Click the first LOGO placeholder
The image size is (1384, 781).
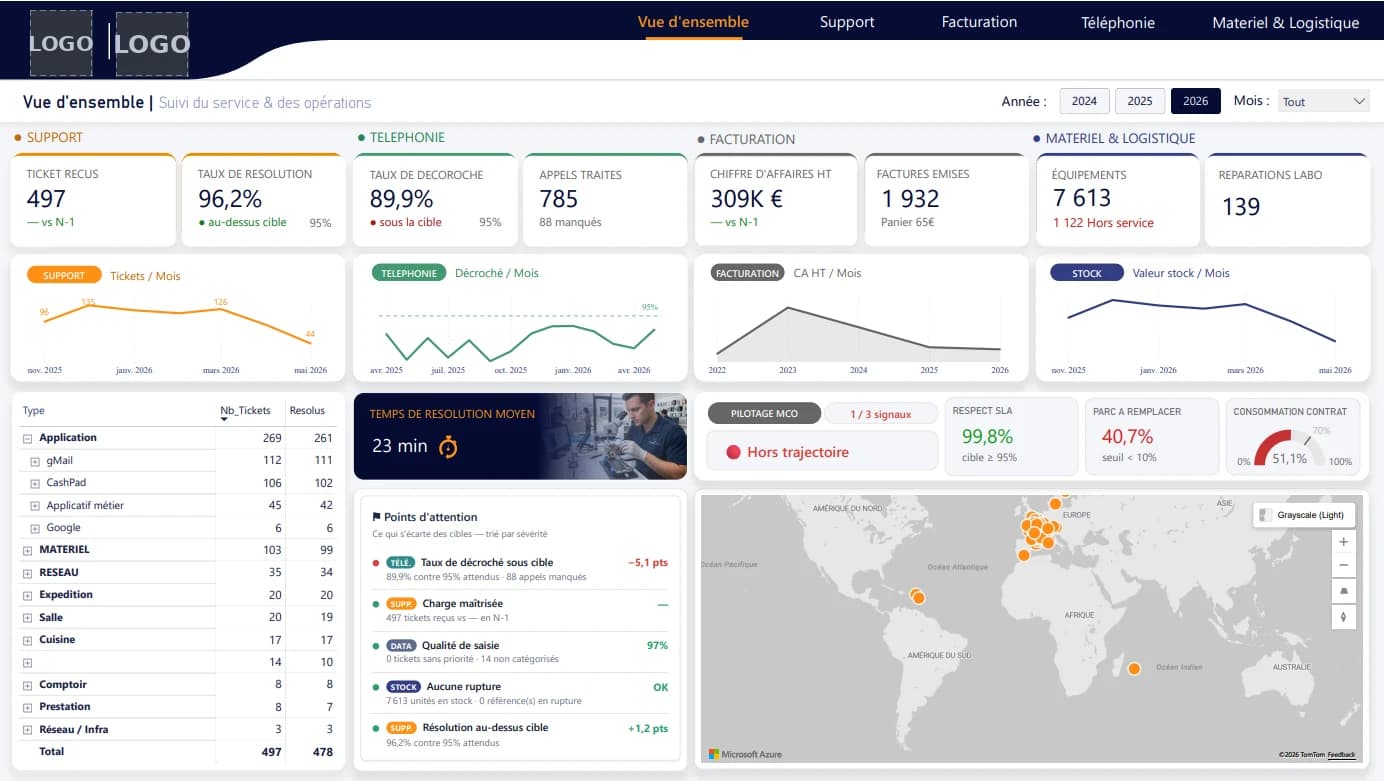point(61,43)
